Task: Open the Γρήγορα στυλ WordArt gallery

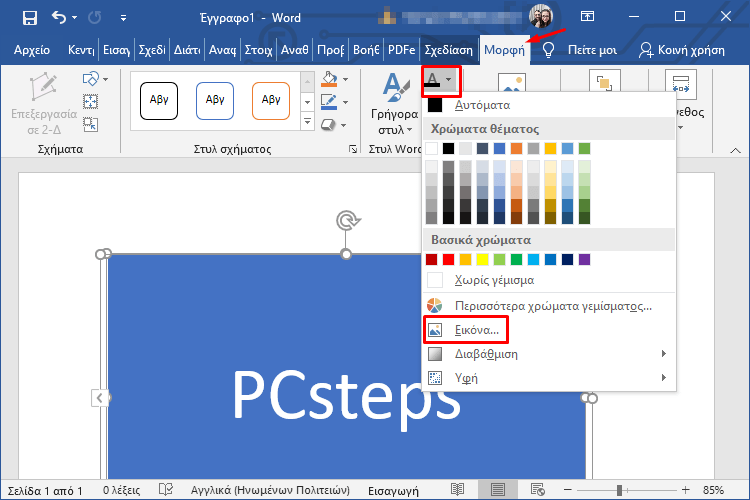Action: pyautogui.click(x=394, y=104)
